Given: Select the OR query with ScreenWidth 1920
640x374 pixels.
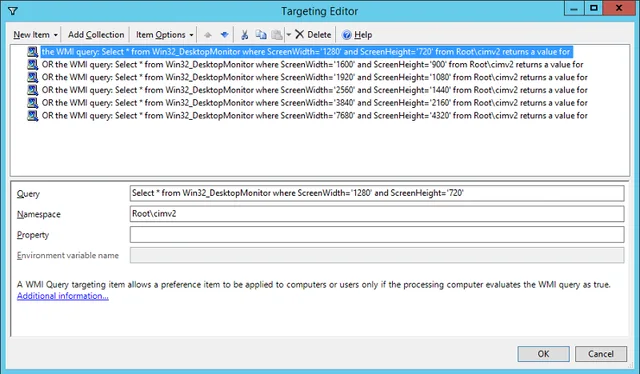Looking at the screenshot, I should [314, 77].
